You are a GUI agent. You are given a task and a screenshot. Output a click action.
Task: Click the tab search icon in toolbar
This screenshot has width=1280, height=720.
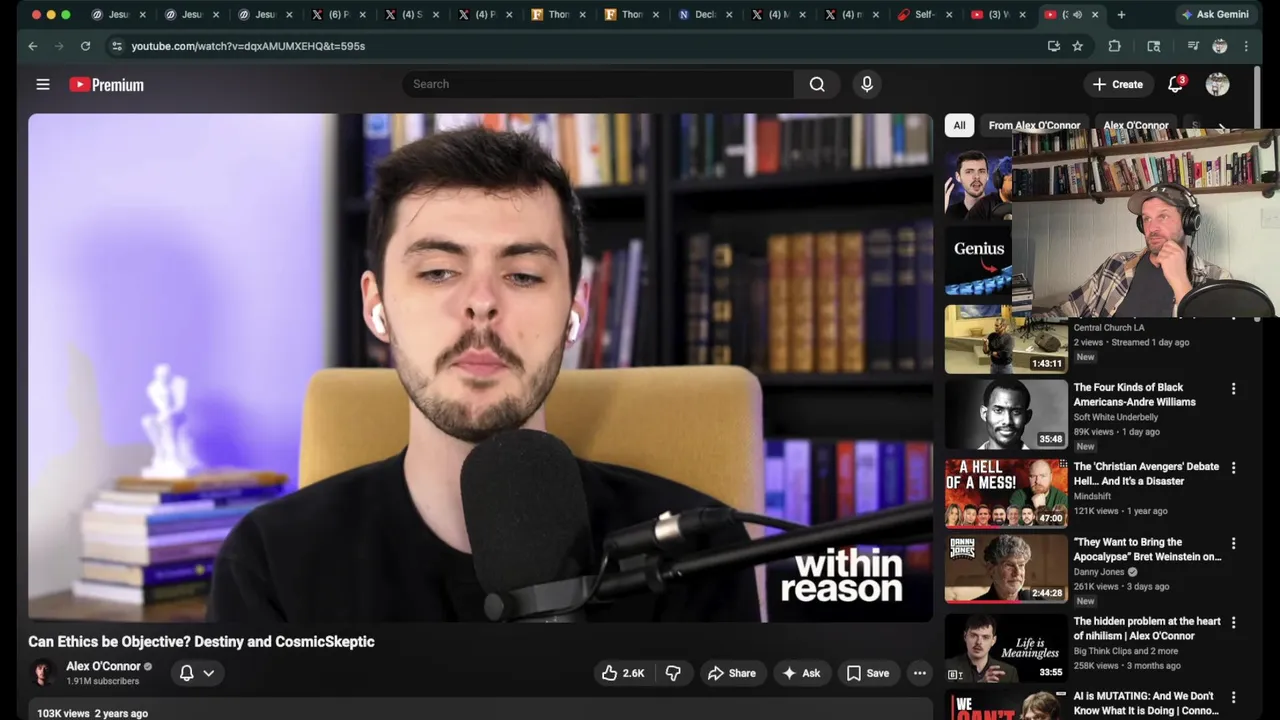tap(1154, 46)
